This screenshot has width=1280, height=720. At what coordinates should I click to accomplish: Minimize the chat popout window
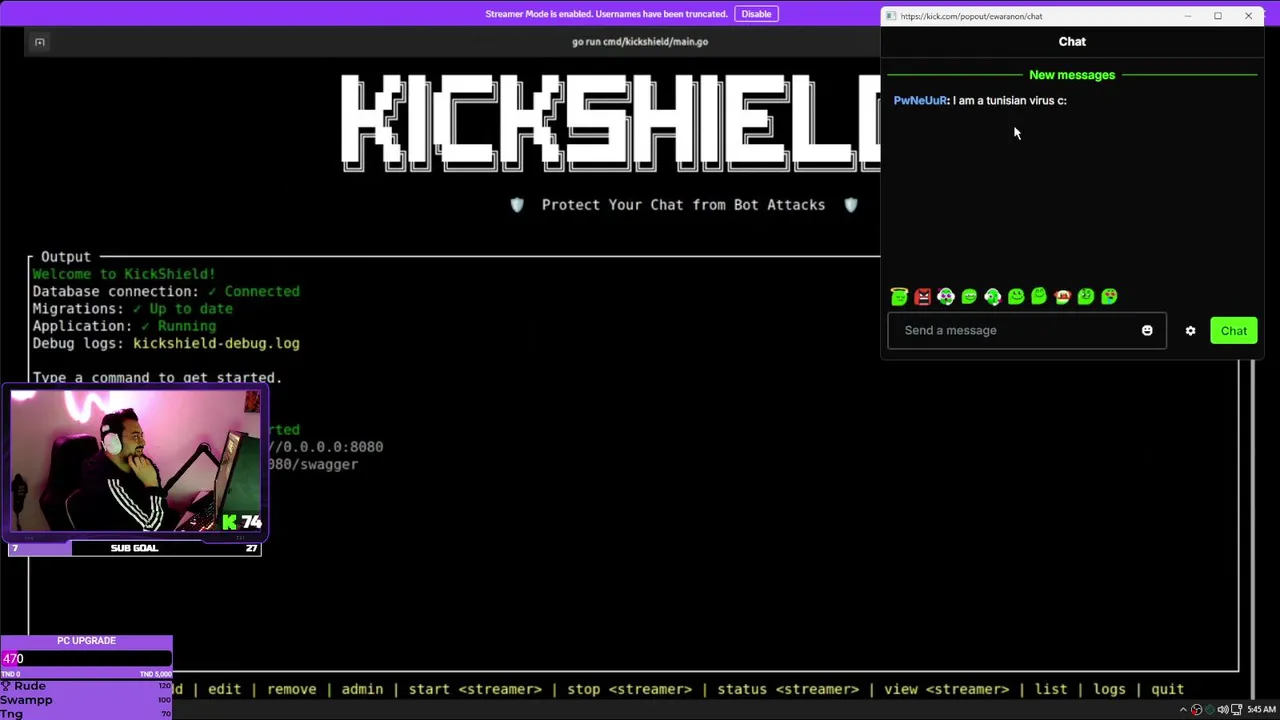1188,16
